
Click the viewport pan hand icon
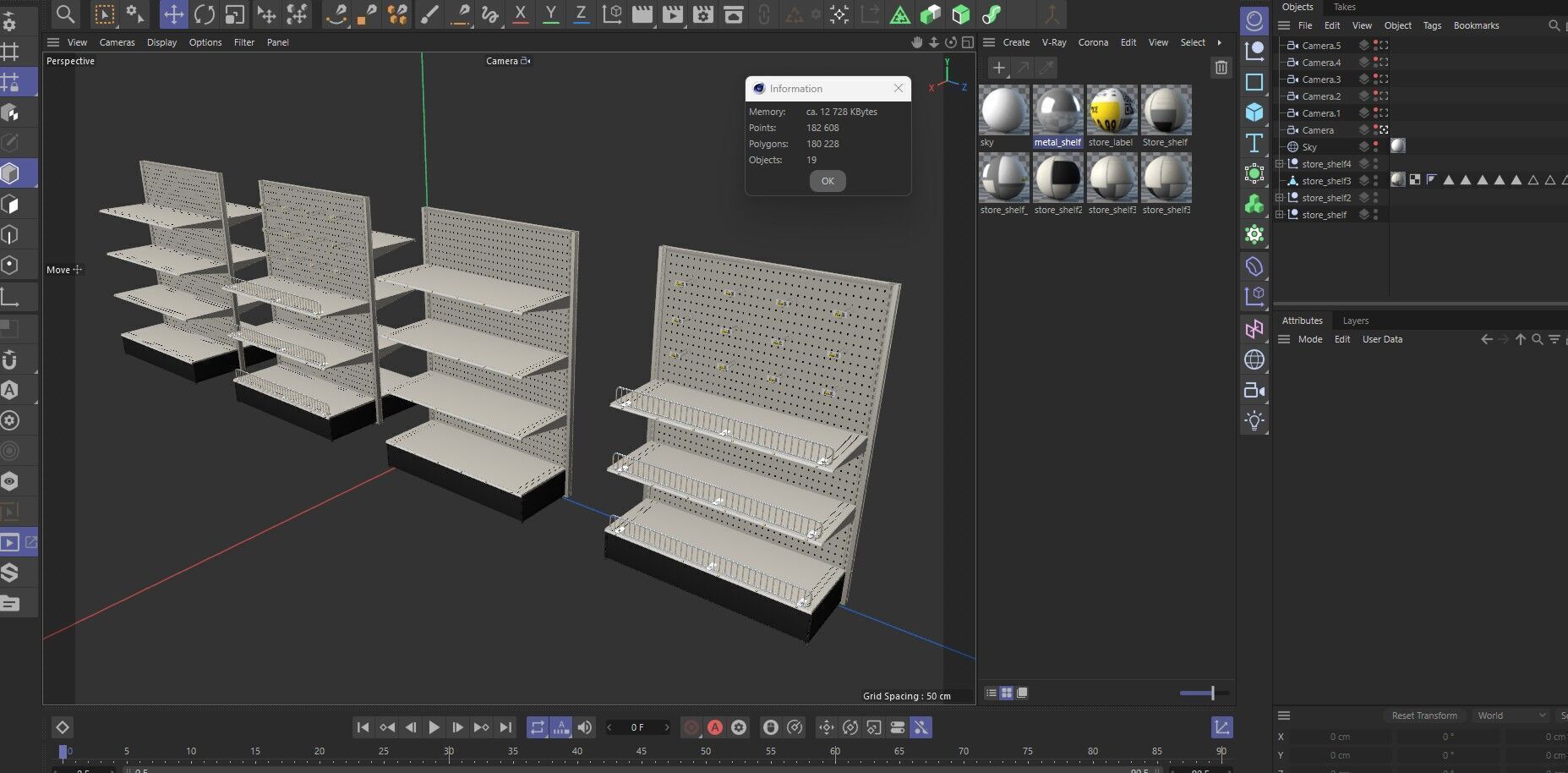pos(917,42)
